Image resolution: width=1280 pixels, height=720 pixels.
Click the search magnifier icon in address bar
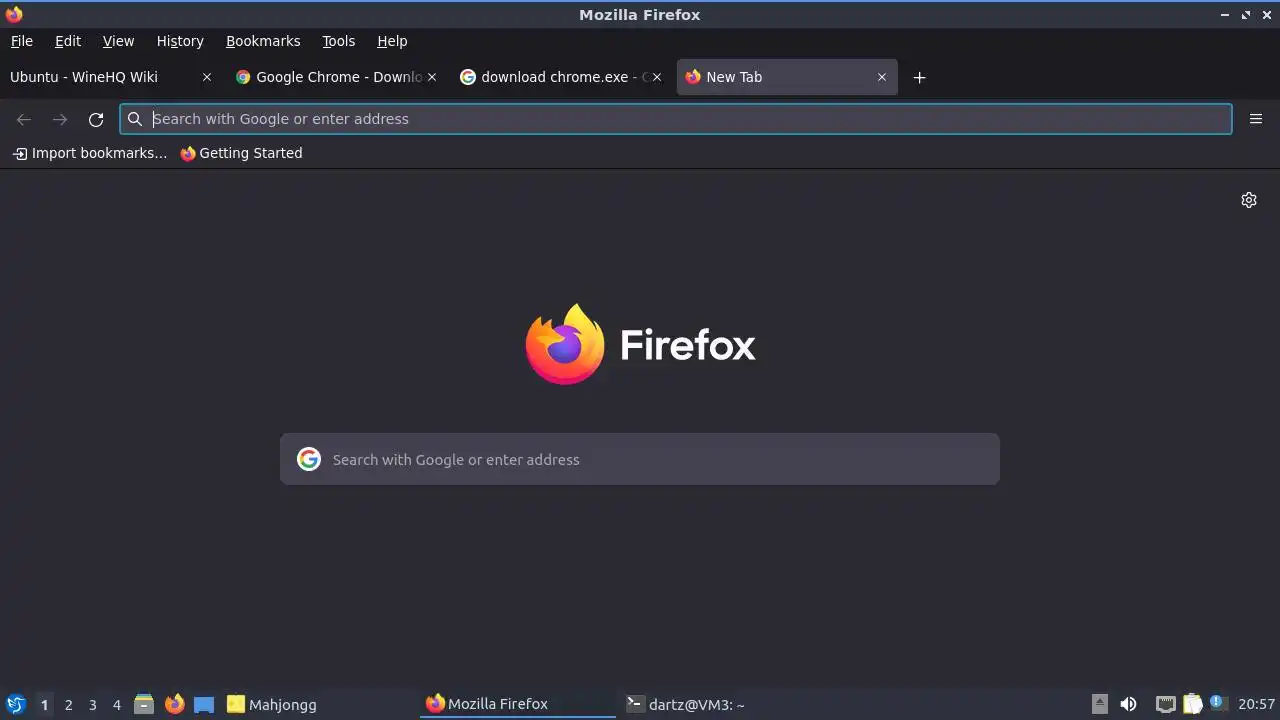tap(135, 119)
